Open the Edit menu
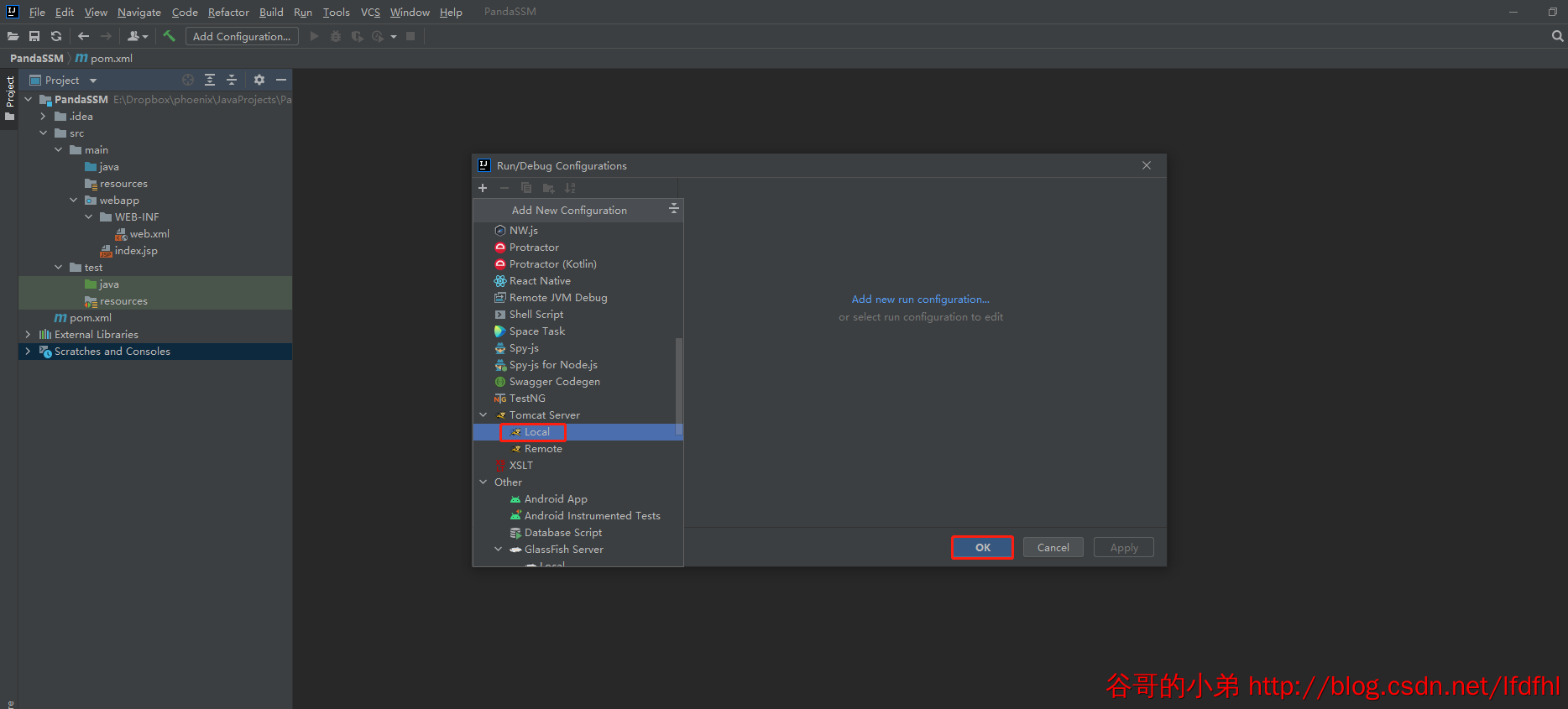This screenshot has height=709, width=1568. click(x=65, y=13)
